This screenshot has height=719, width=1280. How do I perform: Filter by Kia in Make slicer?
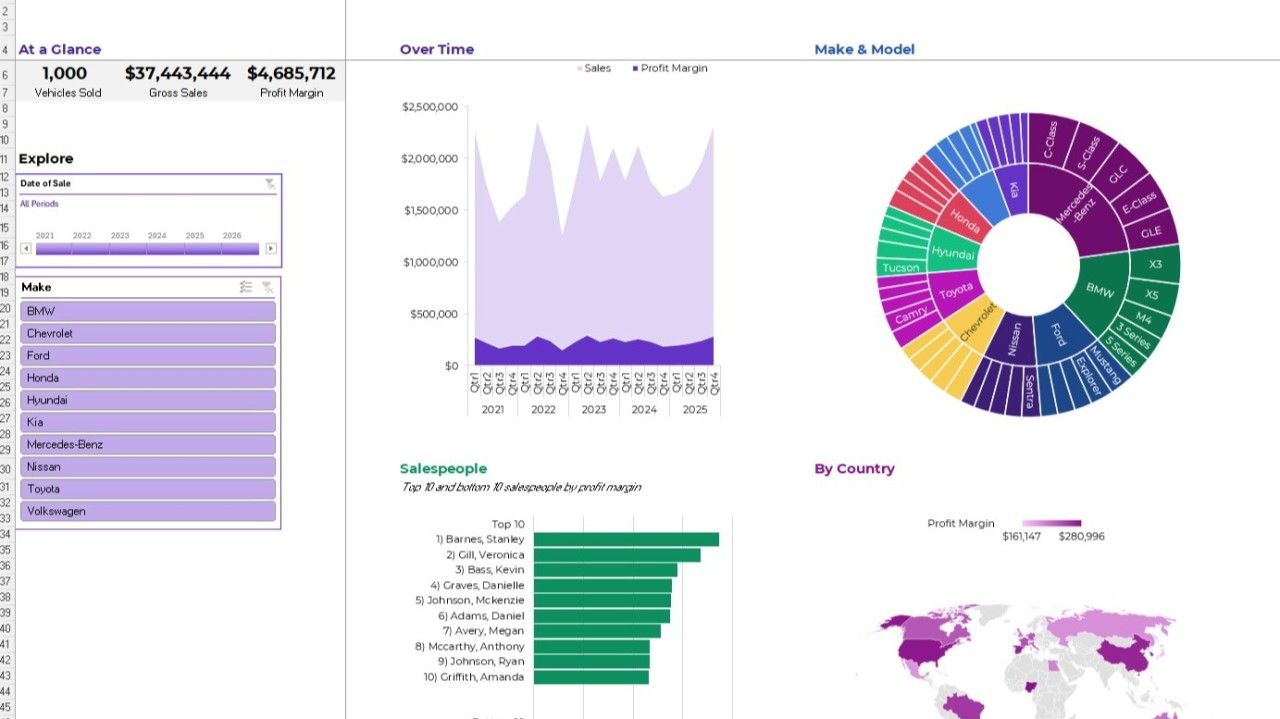click(148, 422)
